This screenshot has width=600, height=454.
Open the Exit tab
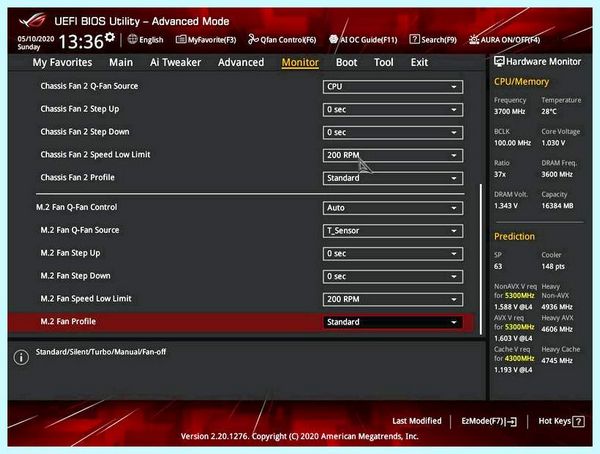(419, 62)
